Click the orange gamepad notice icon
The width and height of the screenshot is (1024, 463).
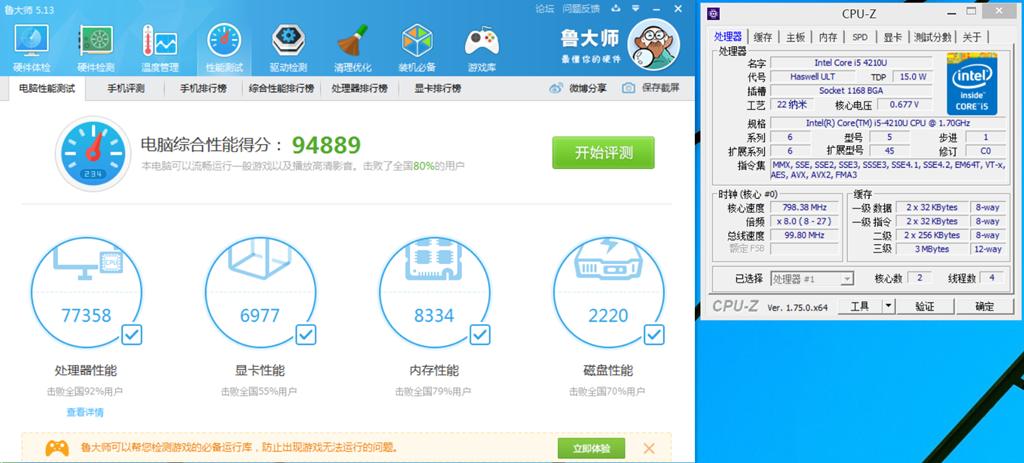click(57, 448)
